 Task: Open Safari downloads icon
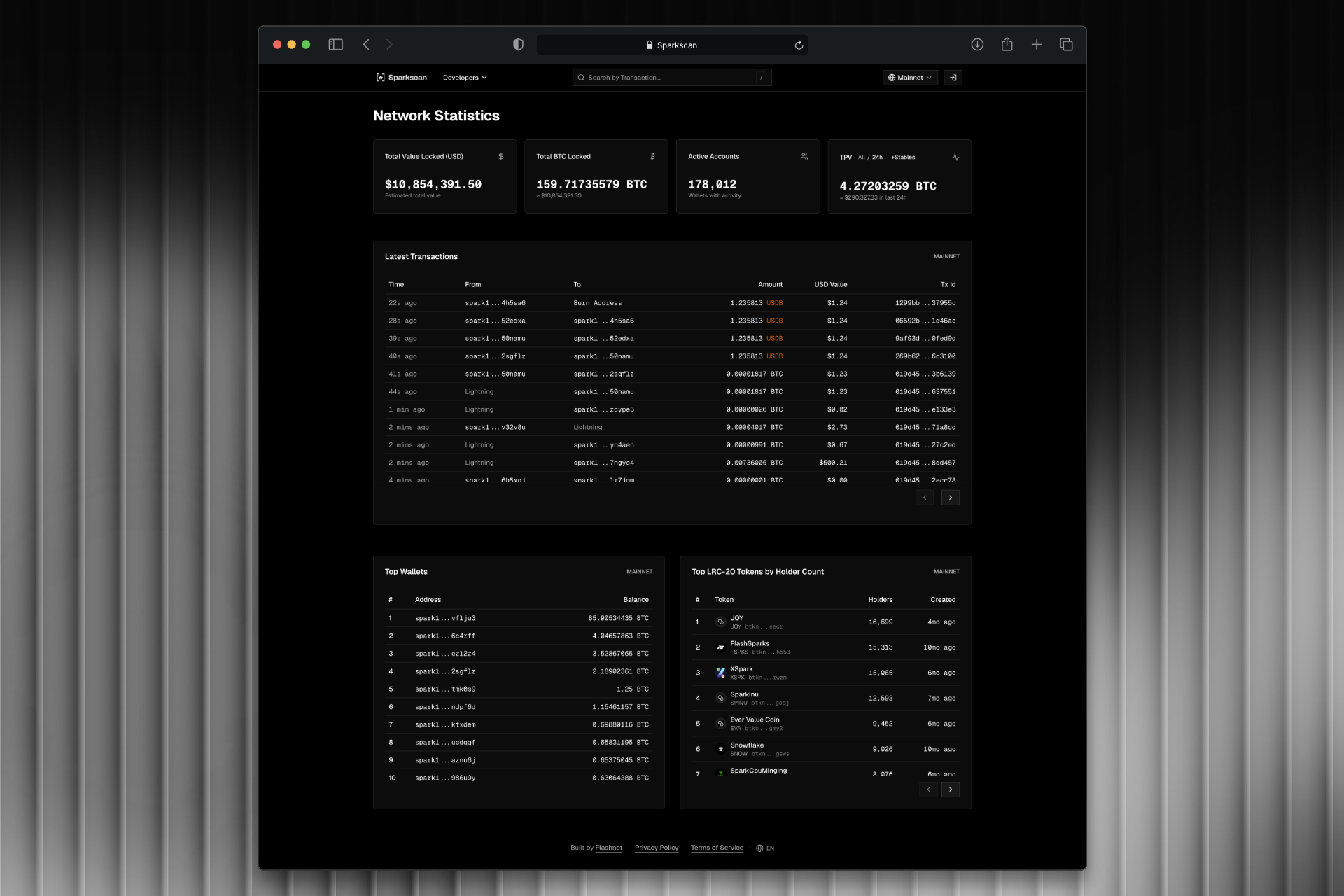click(x=977, y=45)
